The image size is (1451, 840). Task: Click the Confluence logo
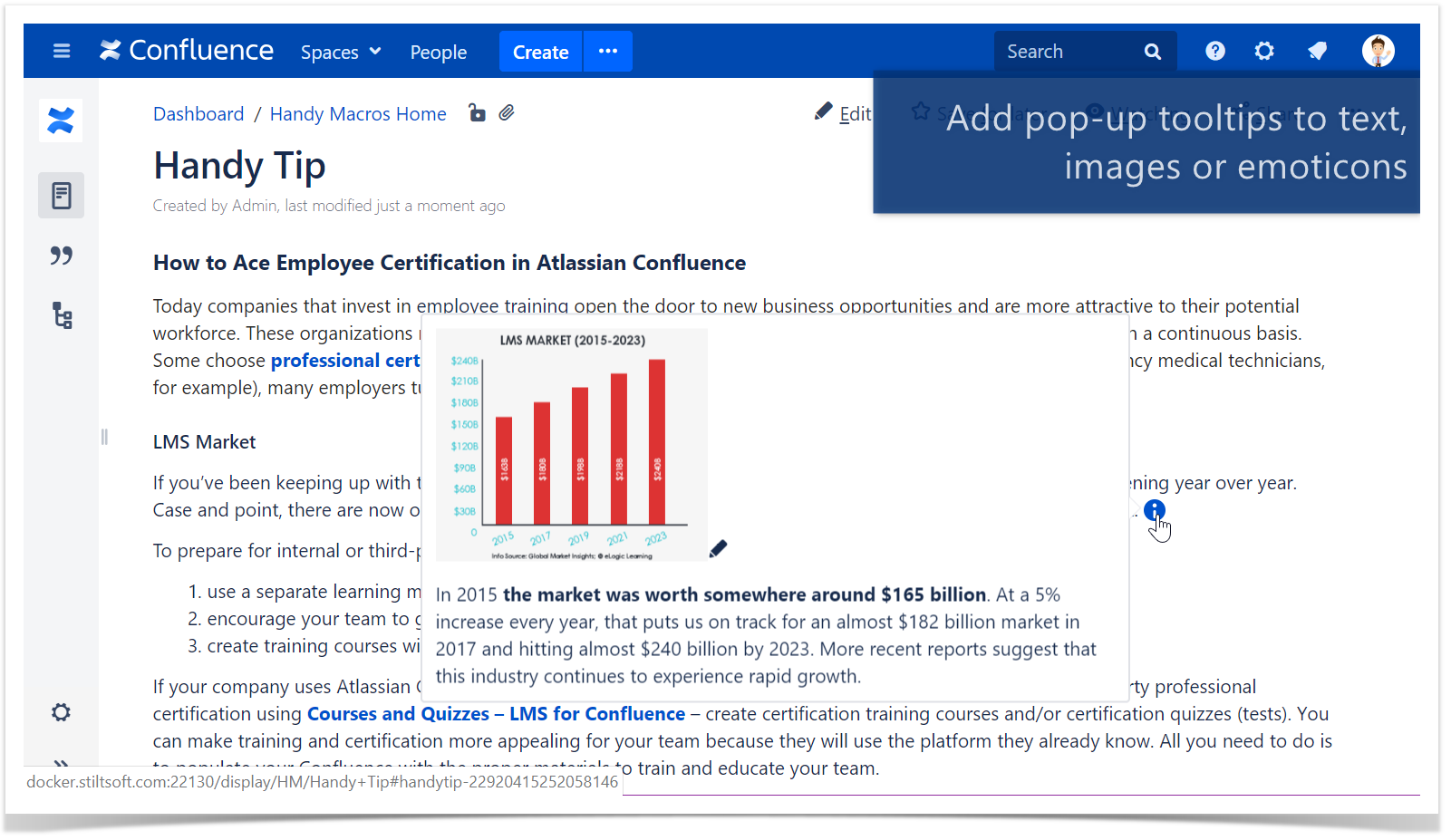tap(187, 51)
